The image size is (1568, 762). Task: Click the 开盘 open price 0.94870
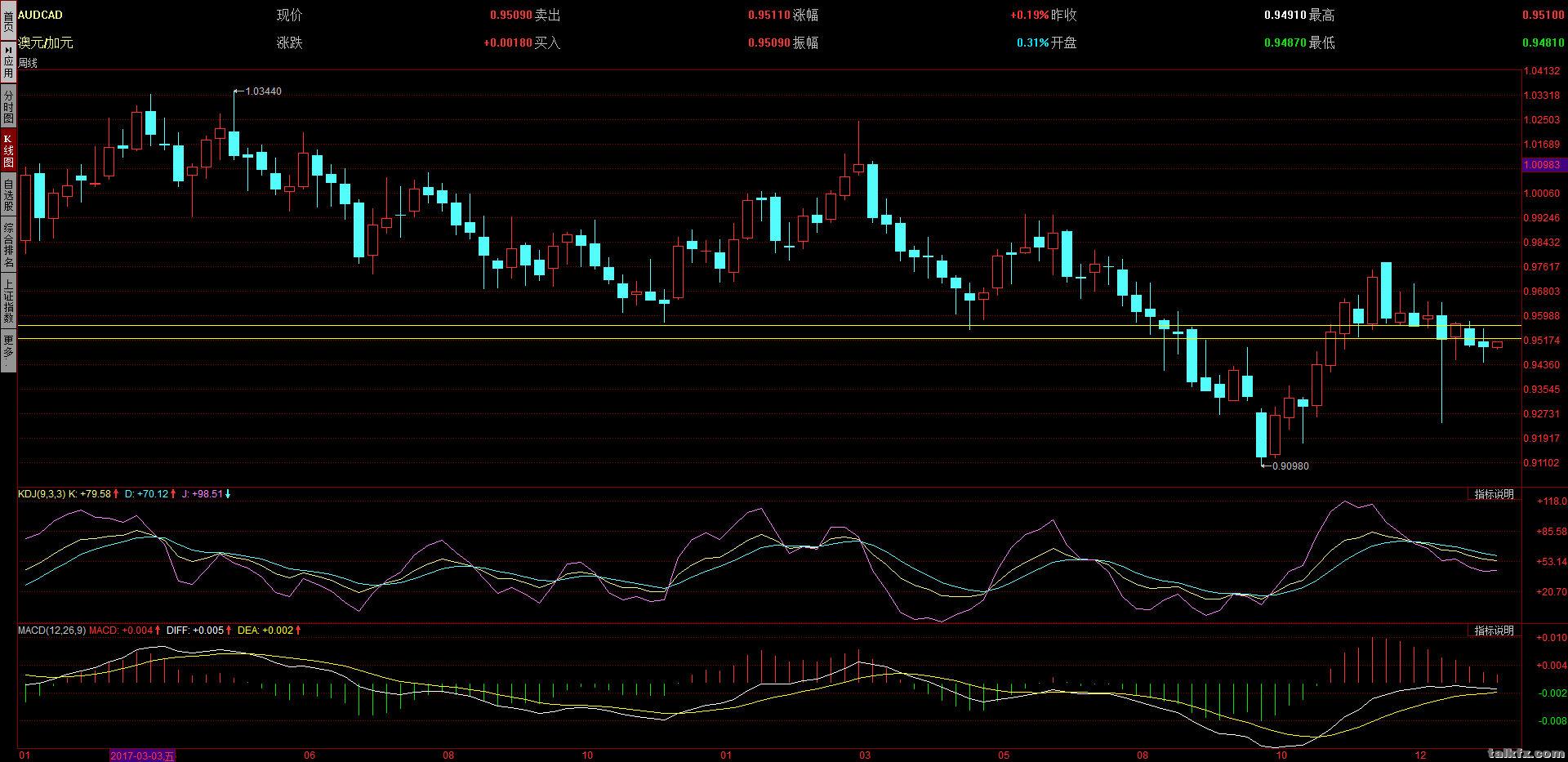[x=1285, y=42]
